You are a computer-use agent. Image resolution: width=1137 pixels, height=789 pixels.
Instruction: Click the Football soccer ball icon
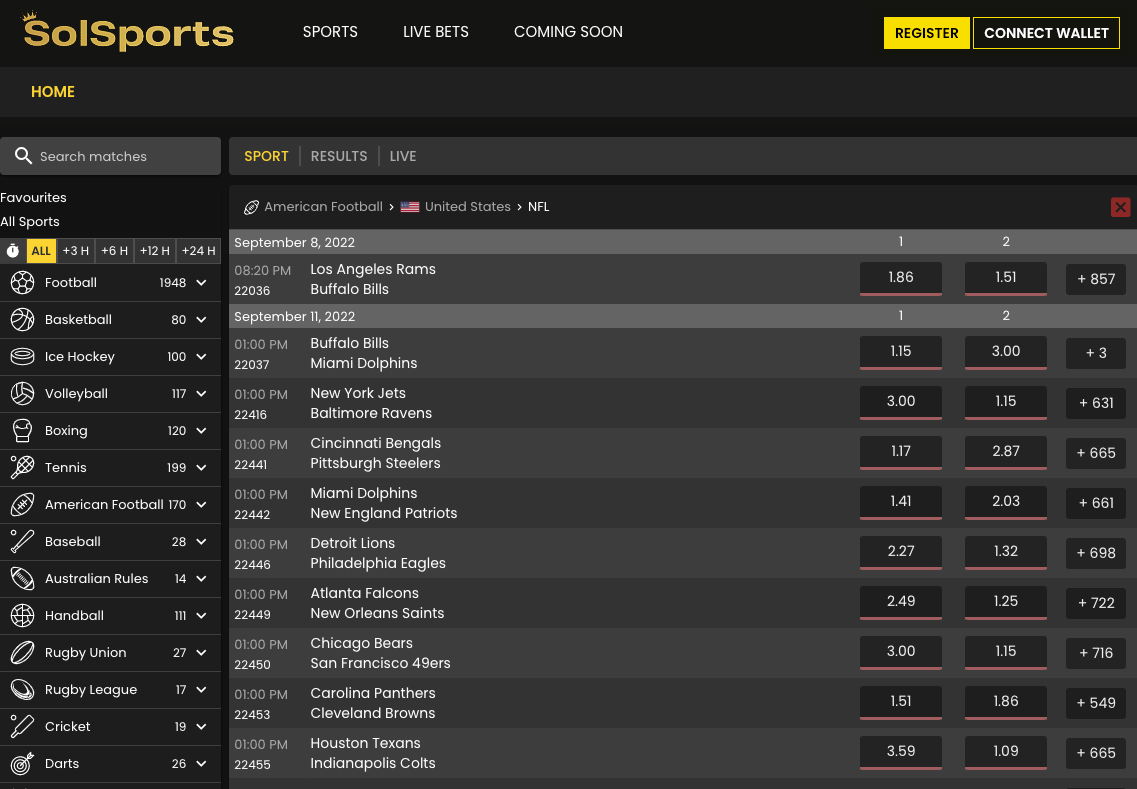click(x=22, y=283)
